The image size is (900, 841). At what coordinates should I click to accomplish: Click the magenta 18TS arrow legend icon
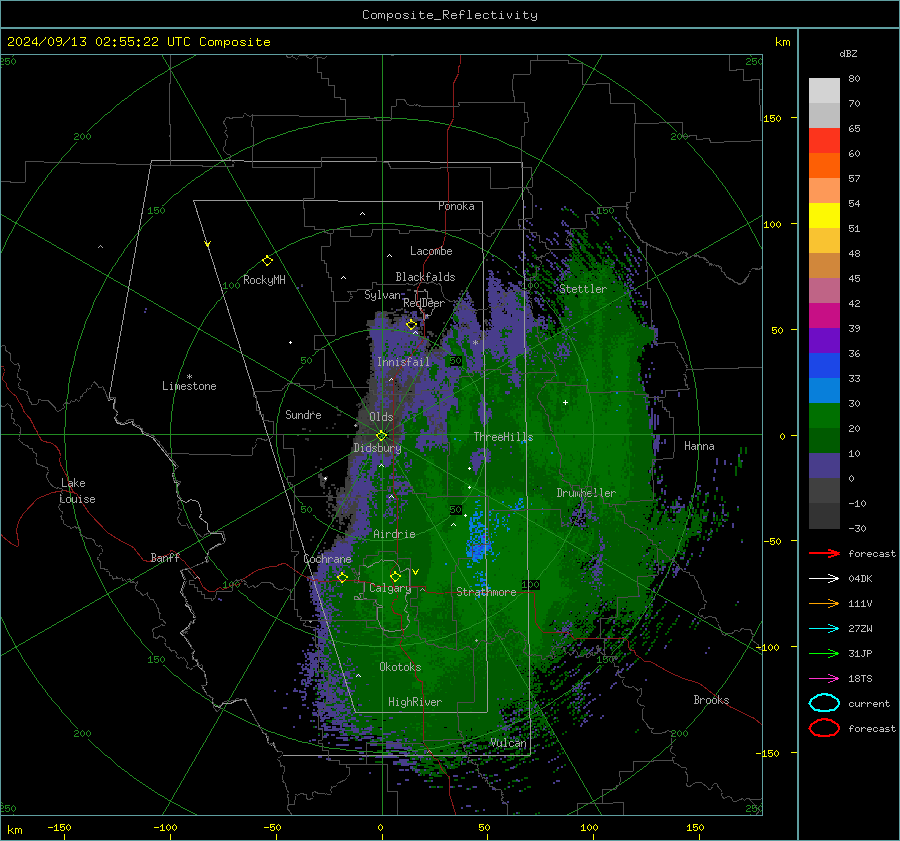tap(824, 679)
